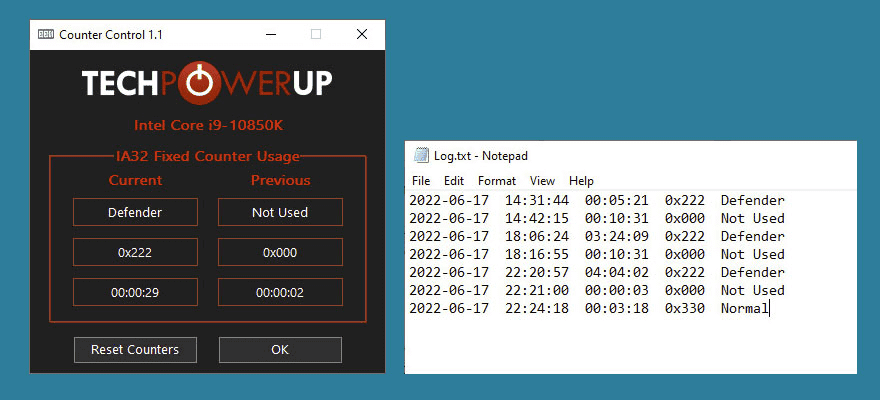Open the File menu in Notepad
Viewport: 880px width, 400px height.
click(421, 181)
